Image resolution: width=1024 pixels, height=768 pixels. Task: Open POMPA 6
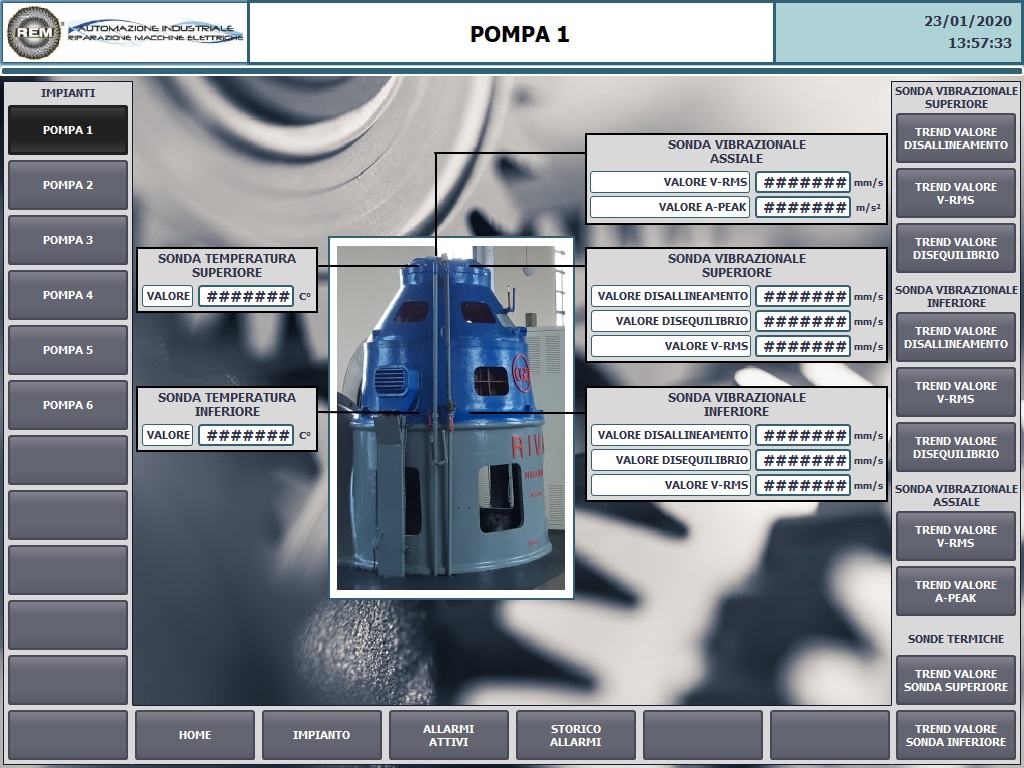(68, 405)
